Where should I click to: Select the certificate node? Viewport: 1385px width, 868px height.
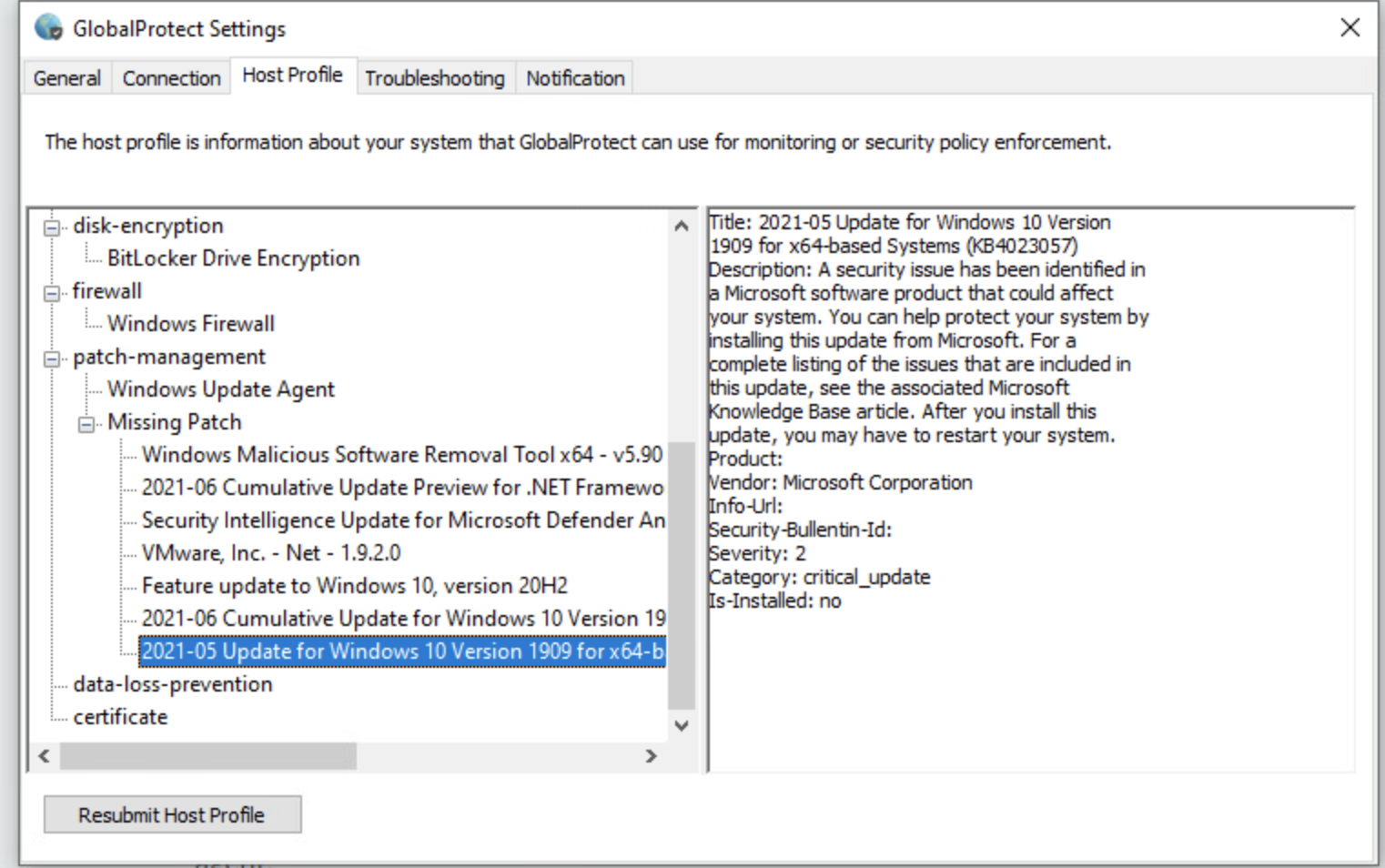(x=120, y=717)
